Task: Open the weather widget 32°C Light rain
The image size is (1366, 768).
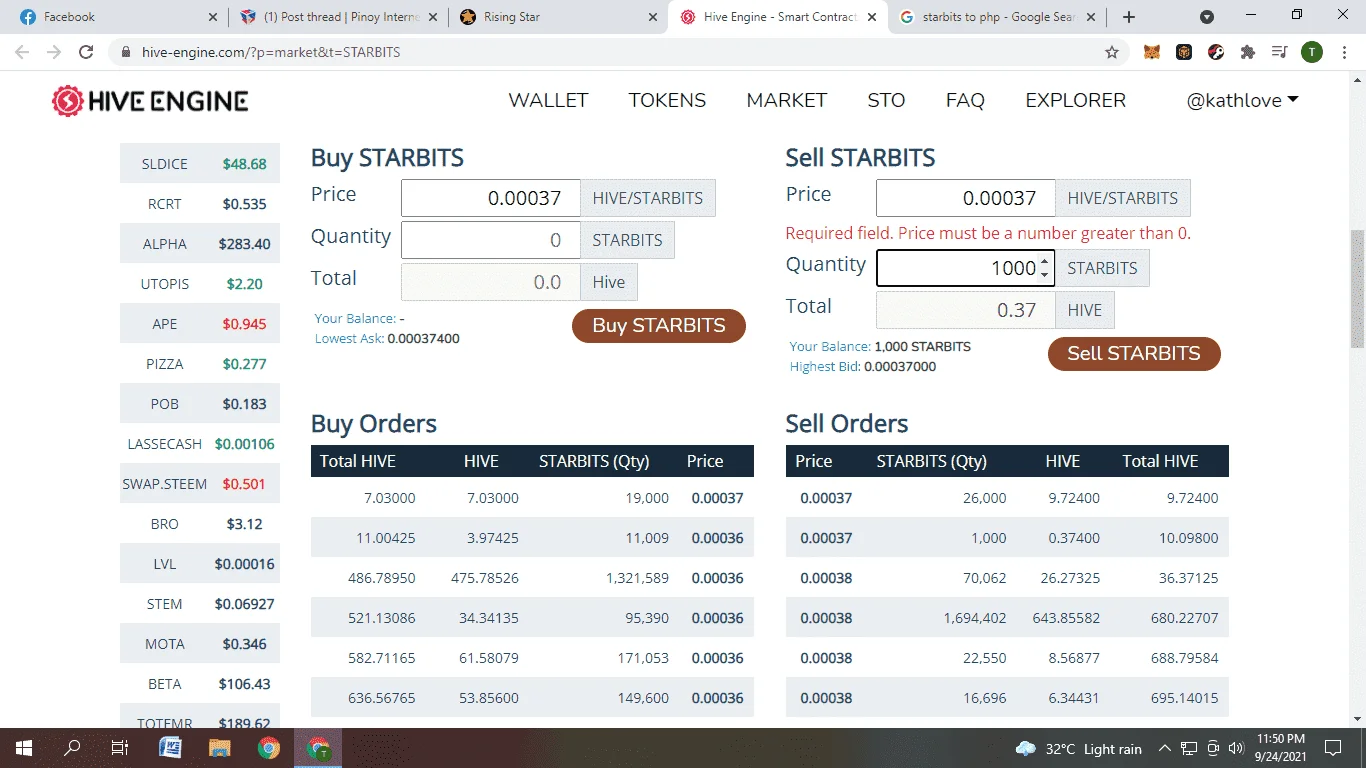Action: point(1078,748)
